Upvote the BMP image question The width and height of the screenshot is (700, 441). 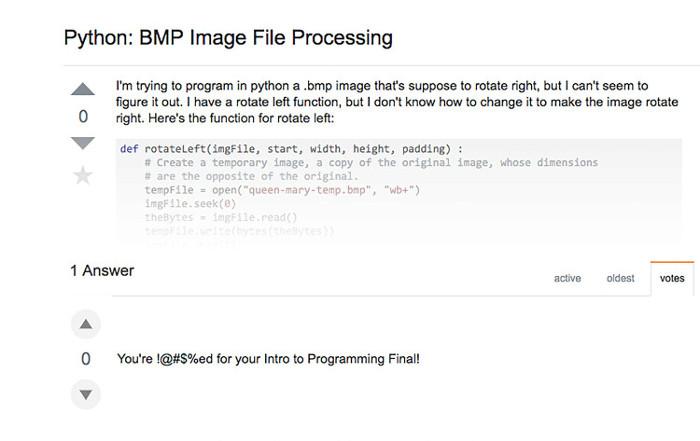coord(84,90)
